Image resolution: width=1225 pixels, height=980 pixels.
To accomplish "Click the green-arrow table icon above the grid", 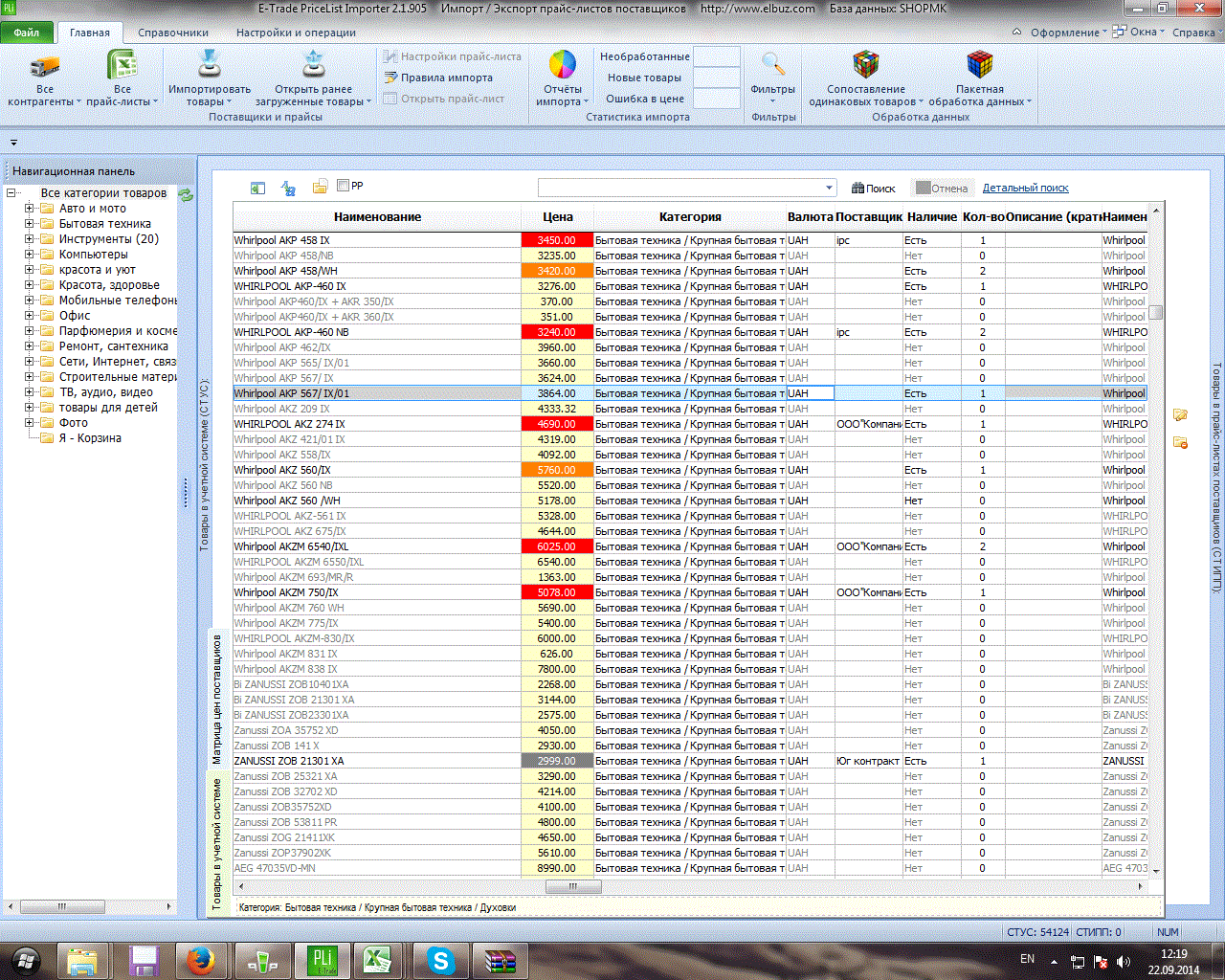I will [x=257, y=189].
